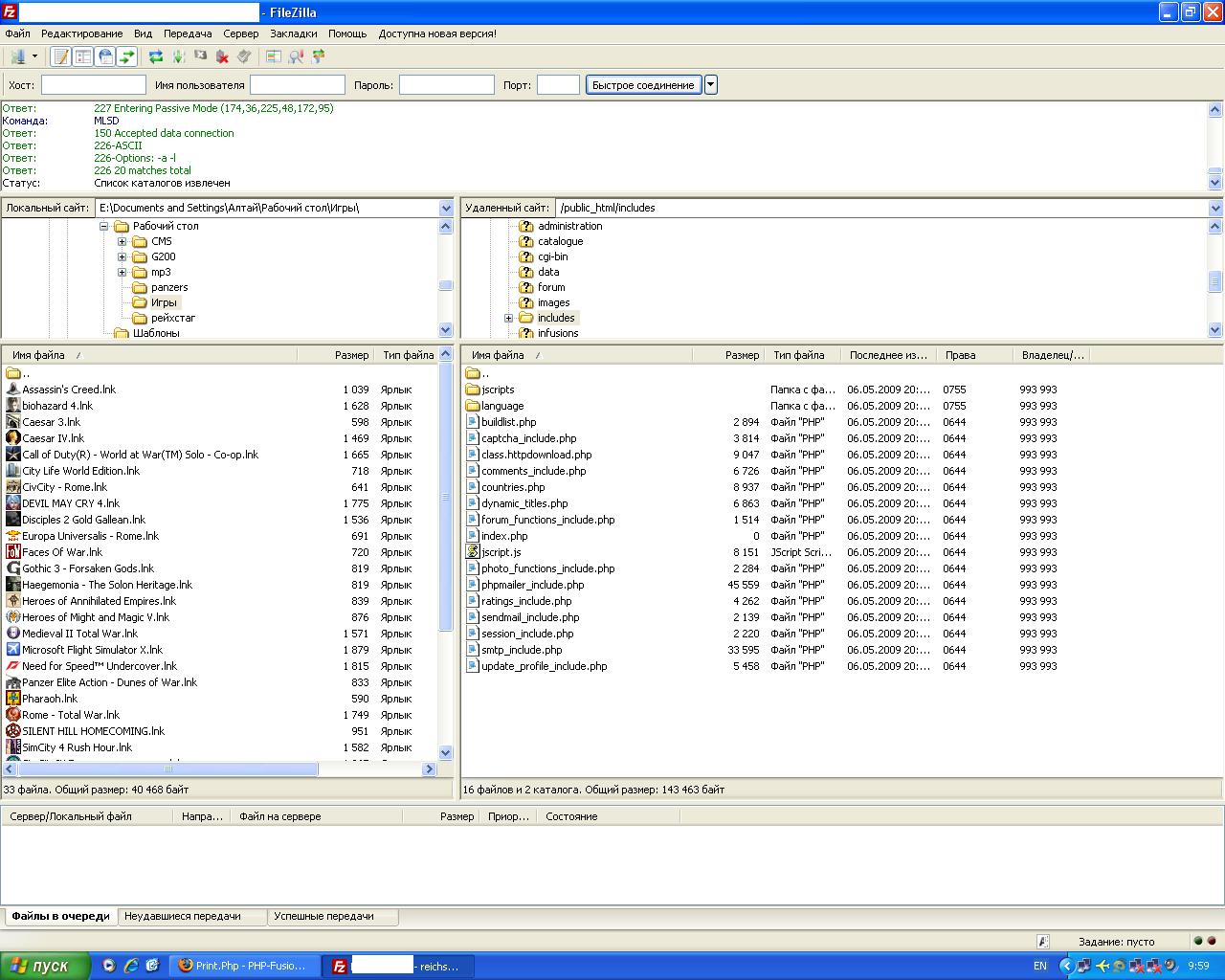Expand the CMS folder node
1225x980 pixels.
pos(122,242)
